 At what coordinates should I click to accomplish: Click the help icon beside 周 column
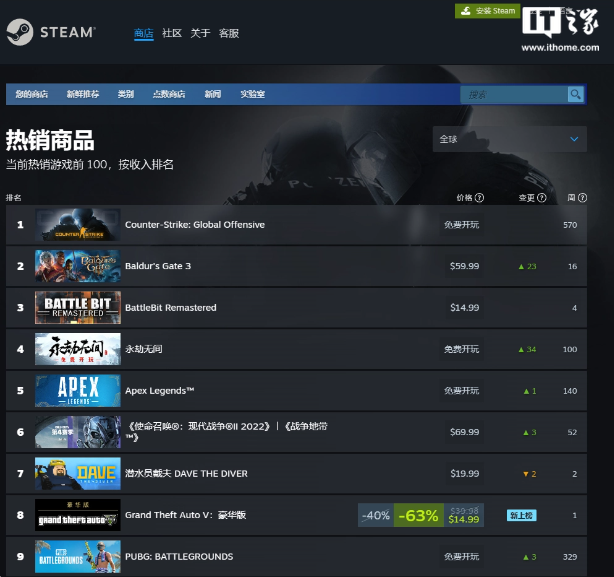[x=582, y=198]
